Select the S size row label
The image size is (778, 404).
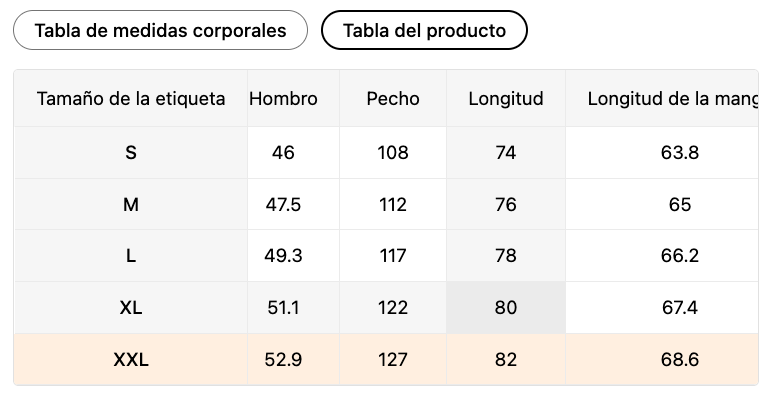131,153
